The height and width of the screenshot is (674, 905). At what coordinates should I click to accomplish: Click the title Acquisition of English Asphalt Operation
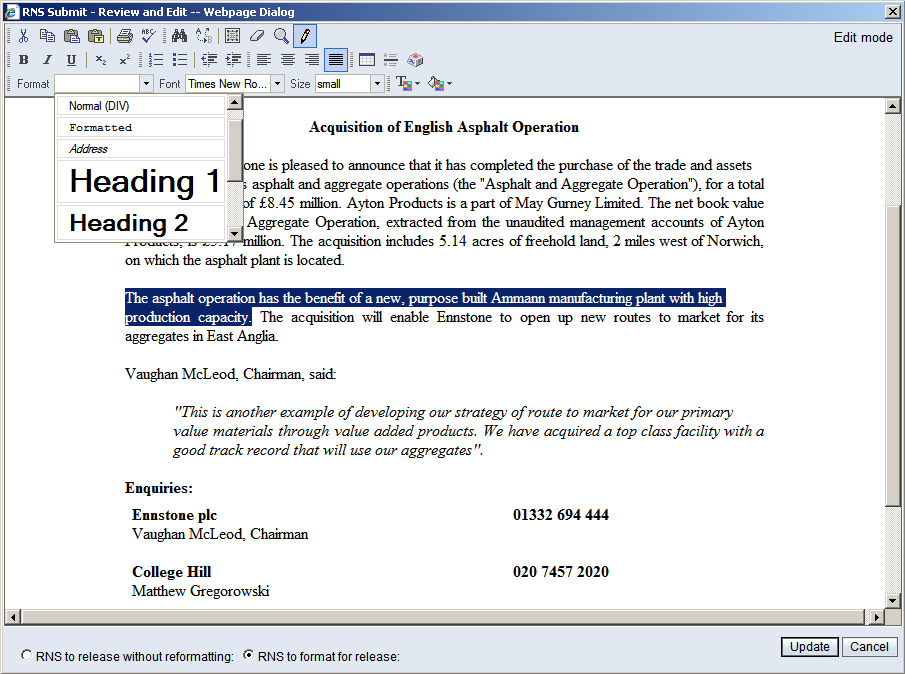pyautogui.click(x=444, y=127)
